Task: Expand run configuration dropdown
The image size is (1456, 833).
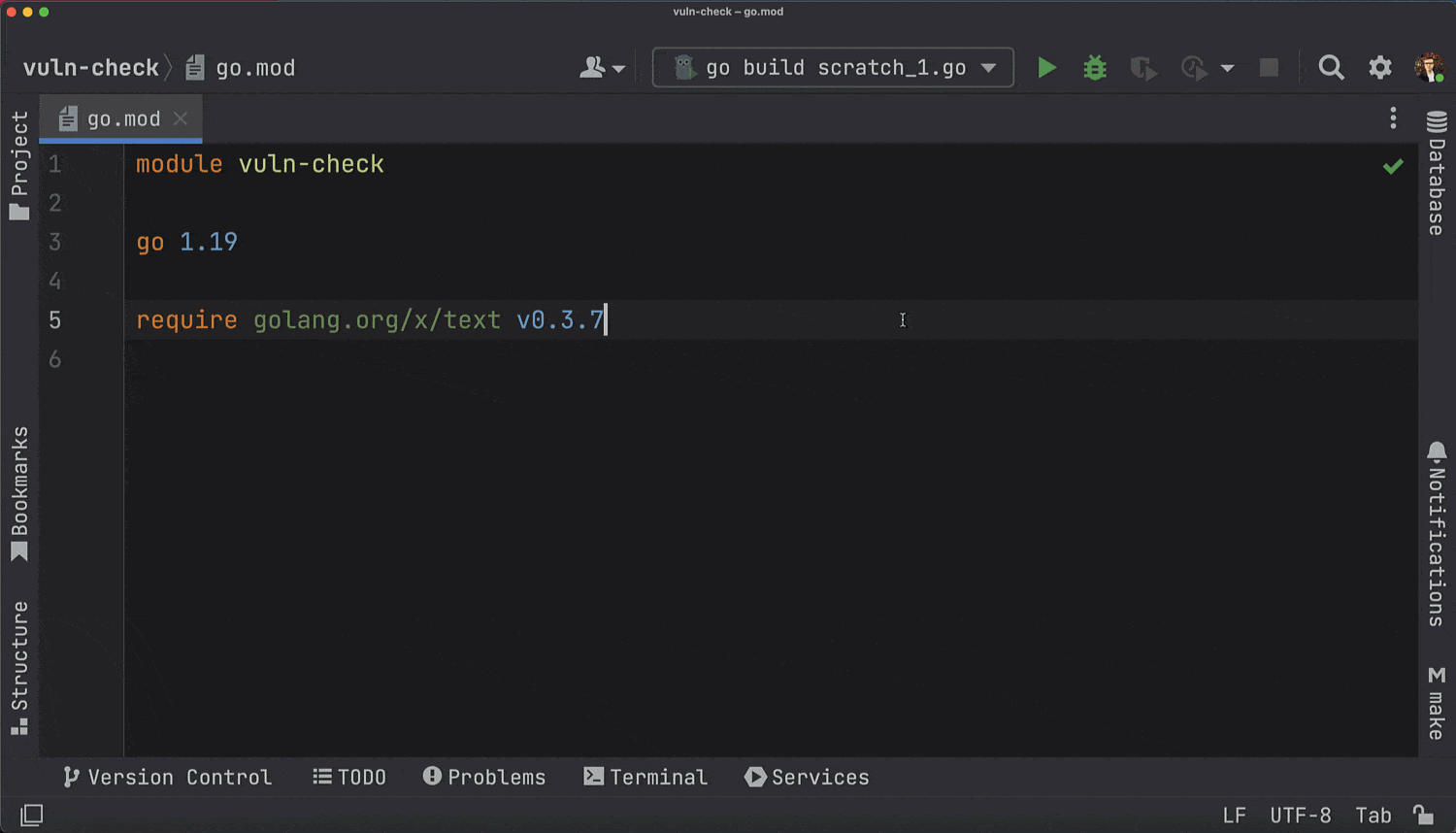Action: [988, 68]
